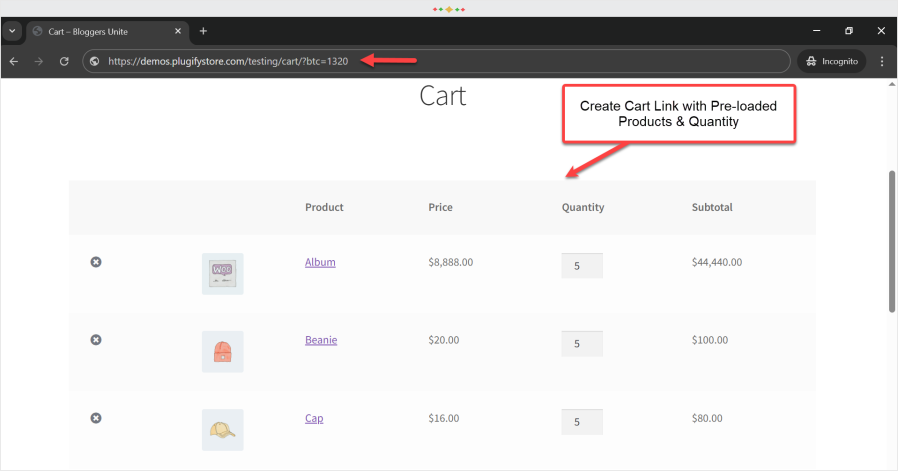Close the Cart – Bloggers Unite tab
This screenshot has height=471, width=898.
coord(176,31)
